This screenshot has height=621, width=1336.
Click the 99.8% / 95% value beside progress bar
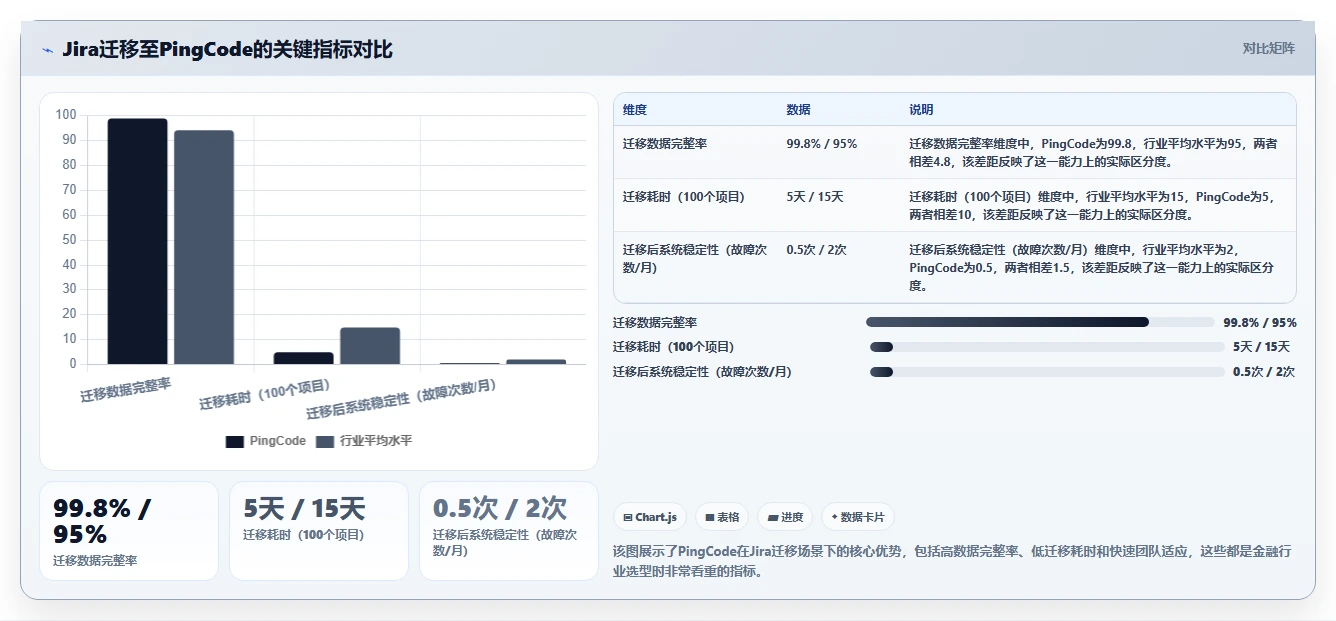[1260, 322]
